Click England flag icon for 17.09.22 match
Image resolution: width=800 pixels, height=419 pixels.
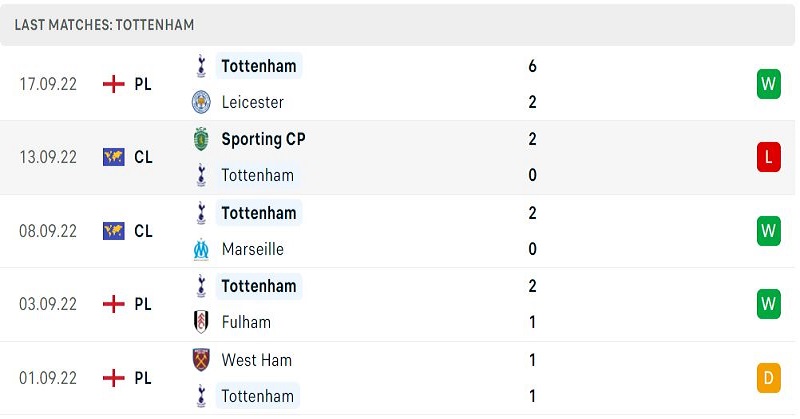(113, 84)
